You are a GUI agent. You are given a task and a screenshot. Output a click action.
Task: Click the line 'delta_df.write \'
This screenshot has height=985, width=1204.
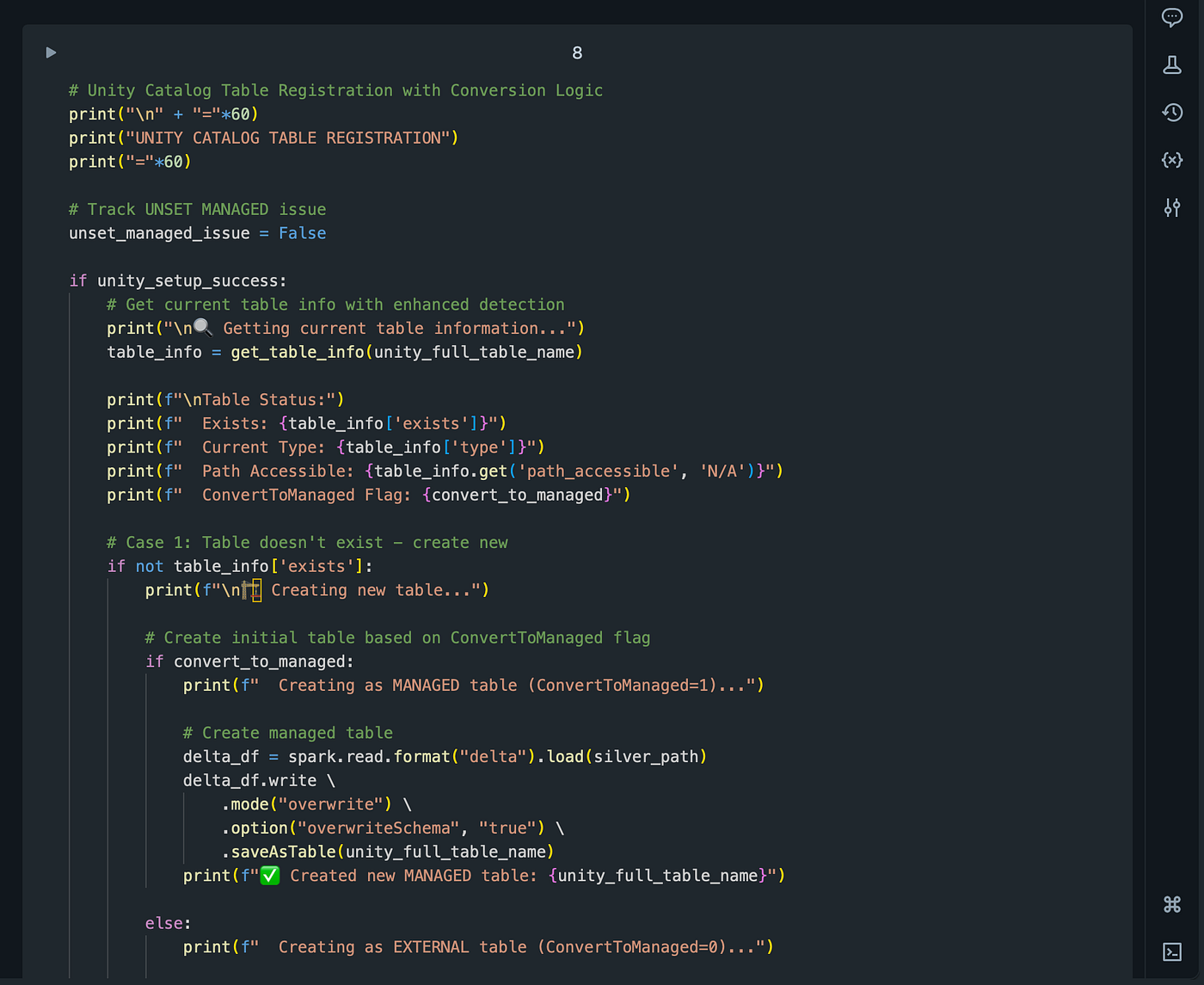click(x=259, y=780)
